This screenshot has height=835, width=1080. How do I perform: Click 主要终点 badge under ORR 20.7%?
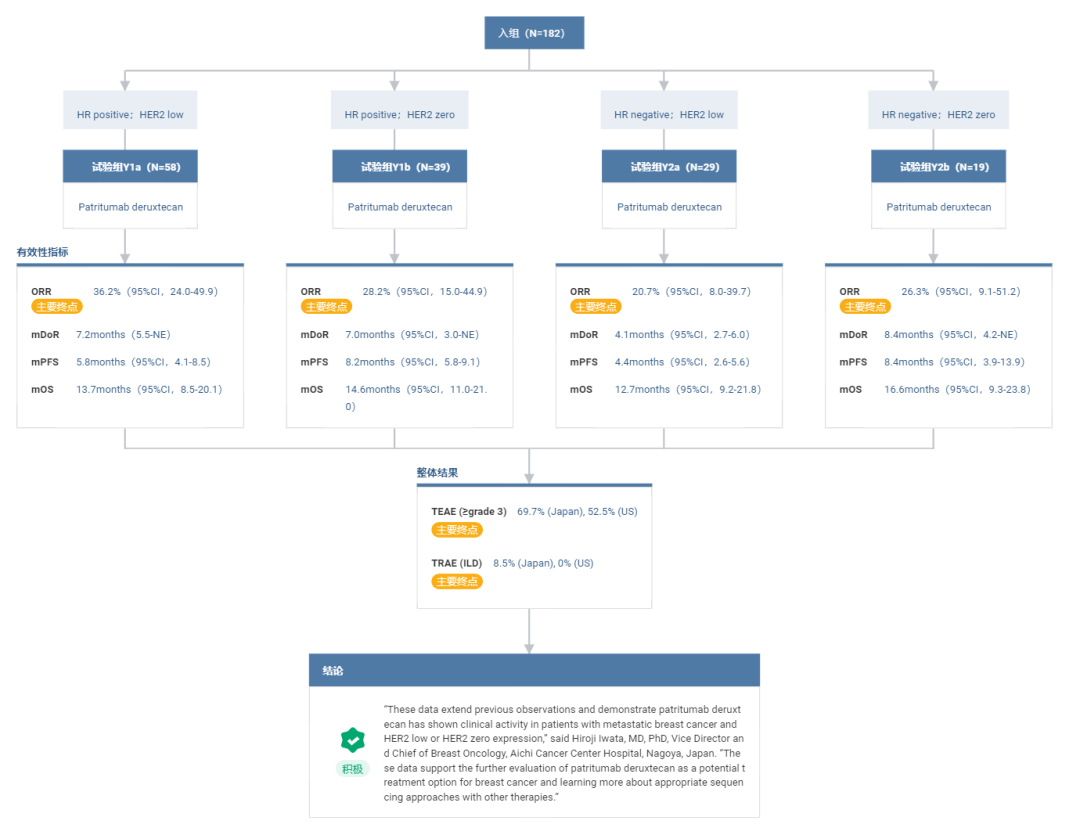click(595, 307)
